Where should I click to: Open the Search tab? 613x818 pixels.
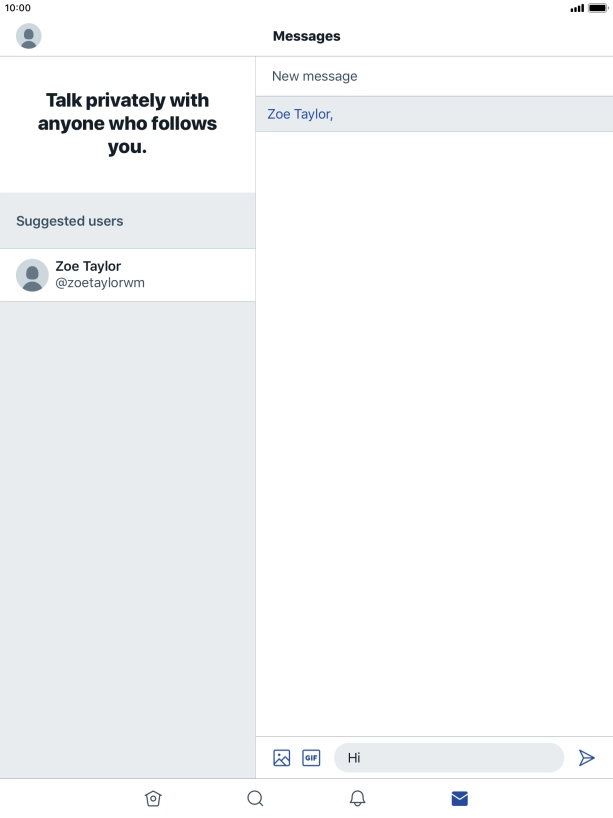pyautogui.click(x=255, y=798)
